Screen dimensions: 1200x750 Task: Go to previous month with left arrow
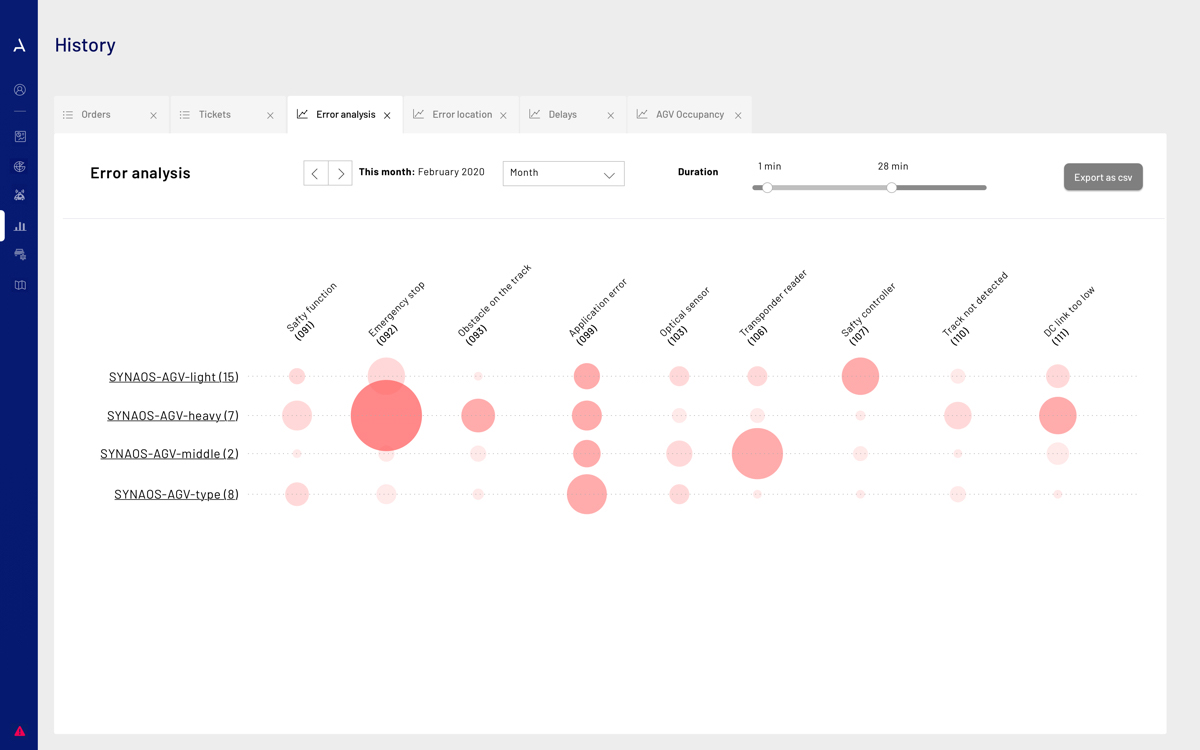(x=316, y=173)
